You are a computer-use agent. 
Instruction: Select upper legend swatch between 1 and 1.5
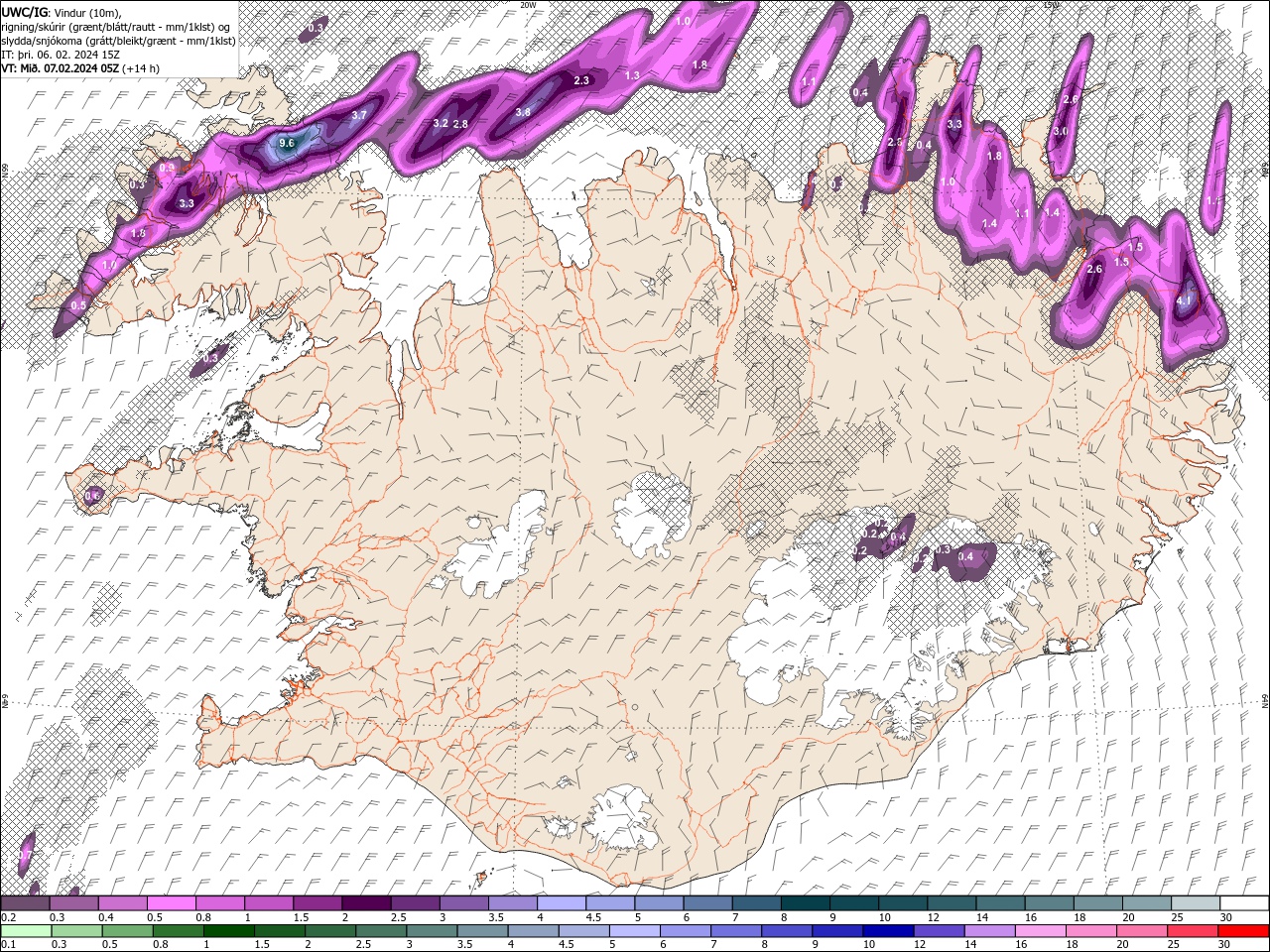click(269, 903)
